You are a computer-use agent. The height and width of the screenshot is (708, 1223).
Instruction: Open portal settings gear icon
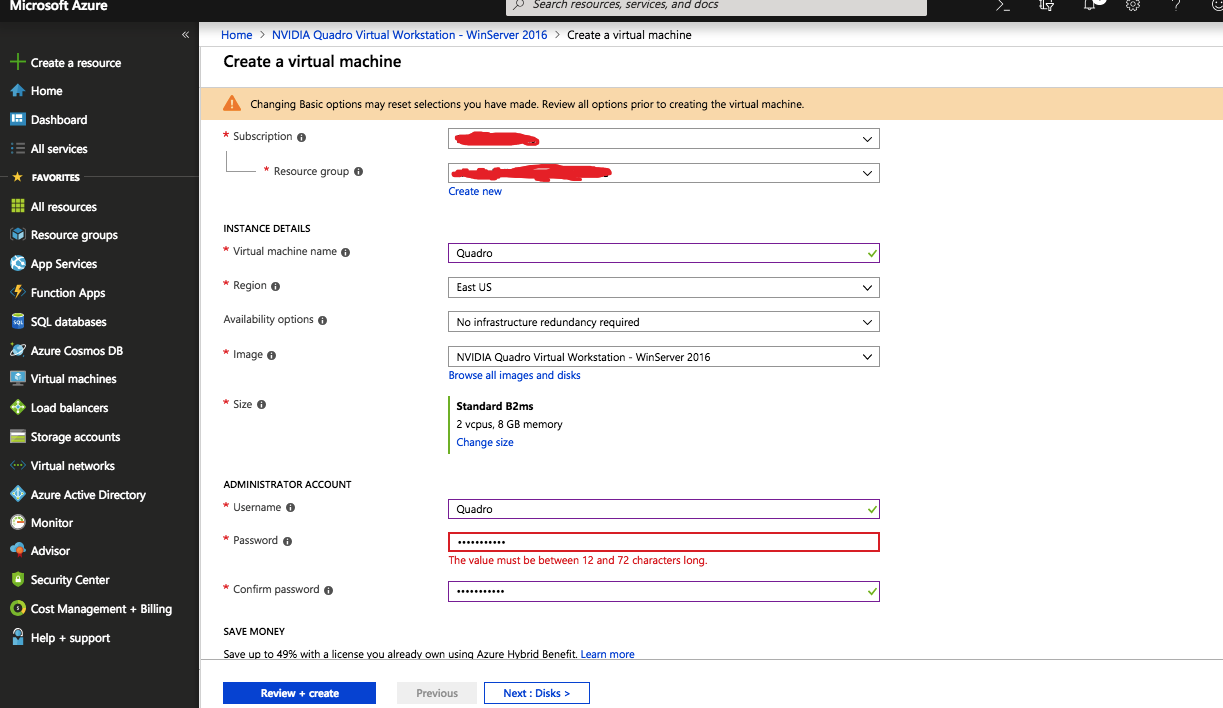1133,5
